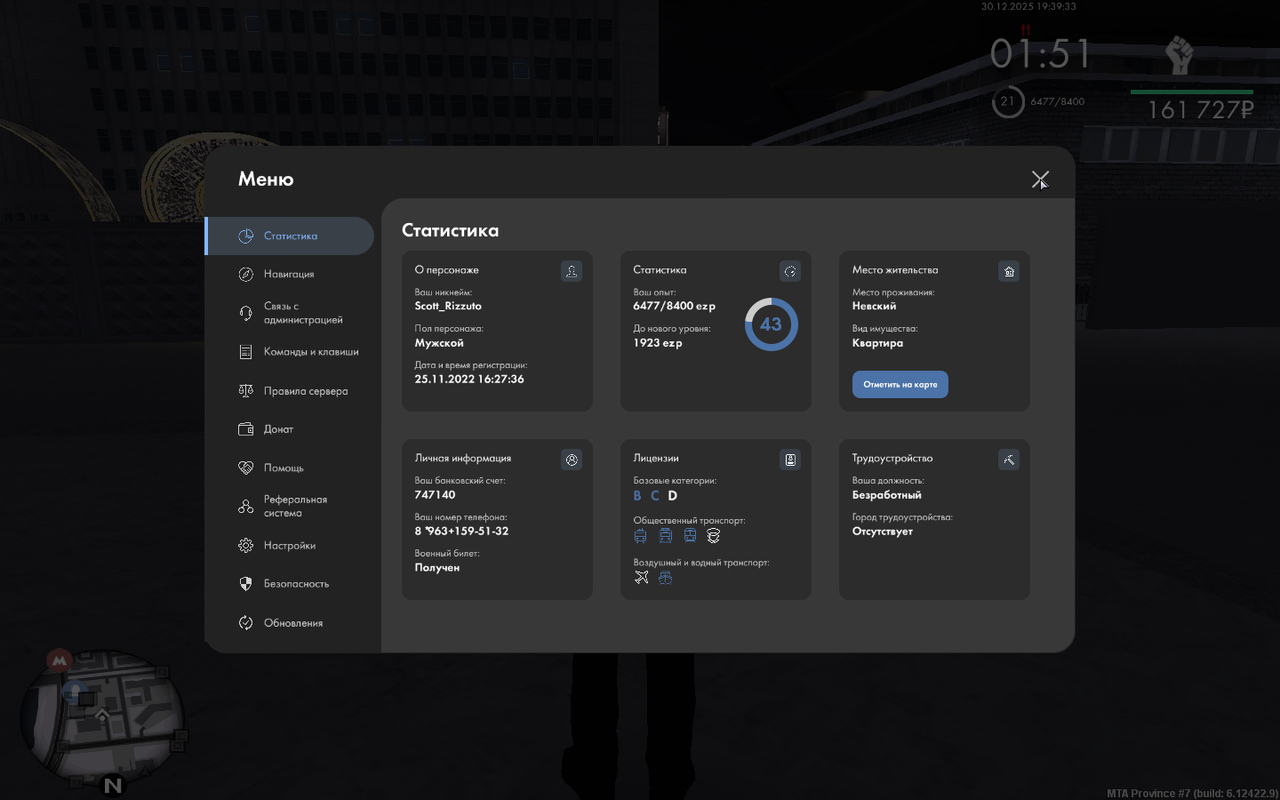Click the level 21 circle in HUD
1280x800 pixels.
(1008, 101)
